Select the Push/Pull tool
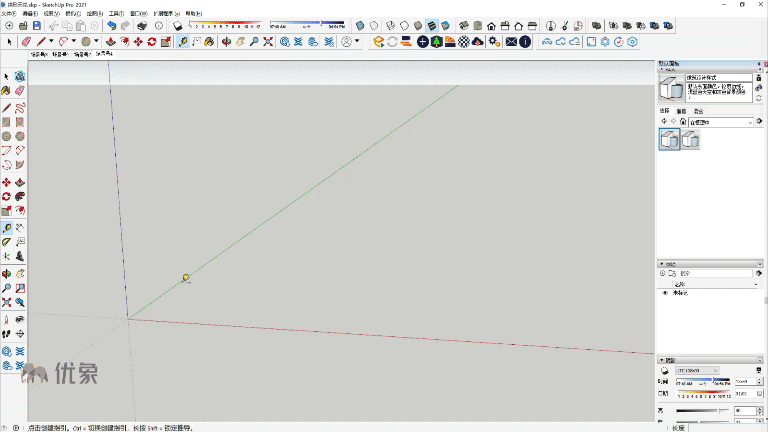Screen dimensions: 768x432 click(x=110, y=42)
